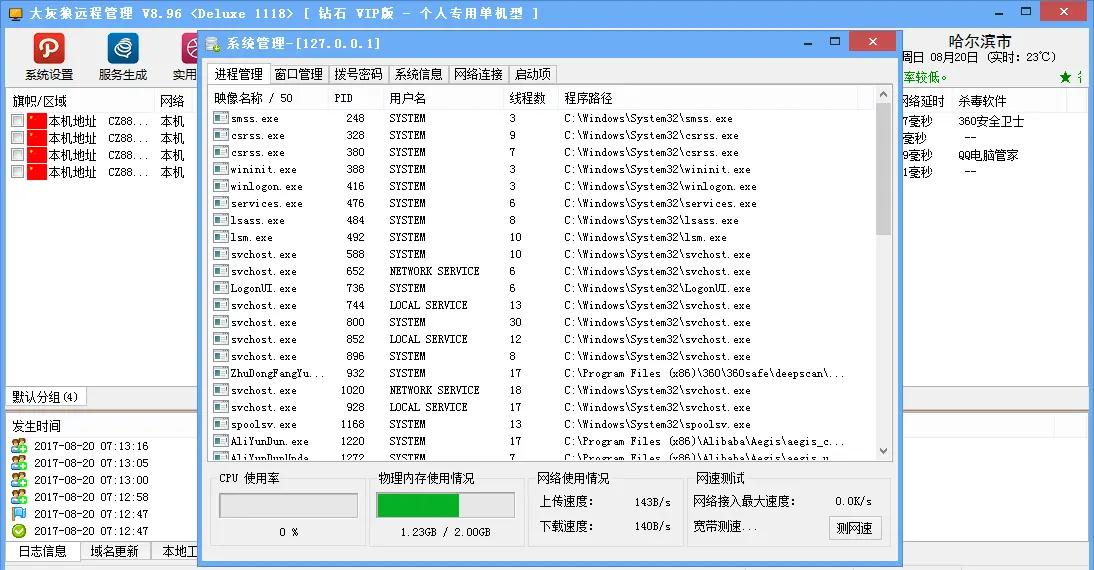Click log icon for 07:12:58 entry
This screenshot has width=1094, height=570.
(19, 497)
